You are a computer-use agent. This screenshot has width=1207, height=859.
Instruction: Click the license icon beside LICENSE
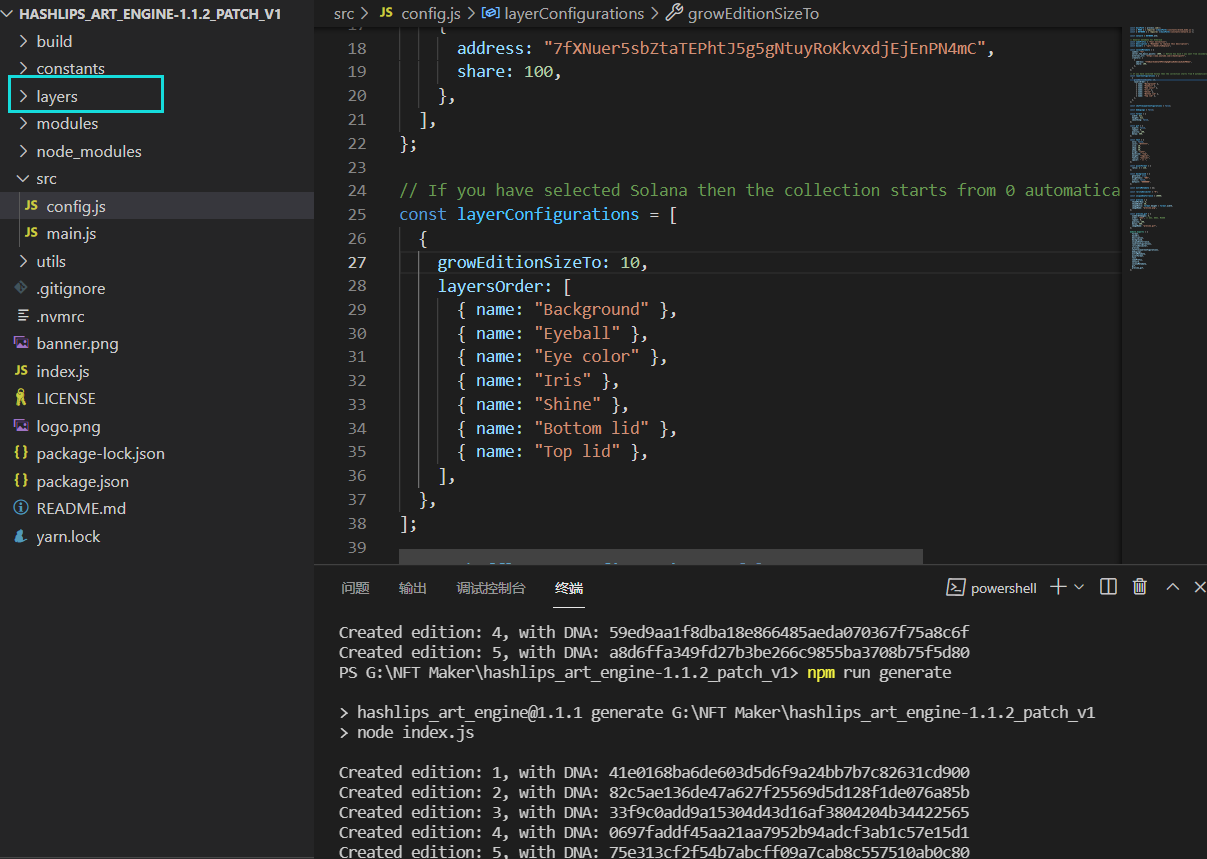click(21, 399)
